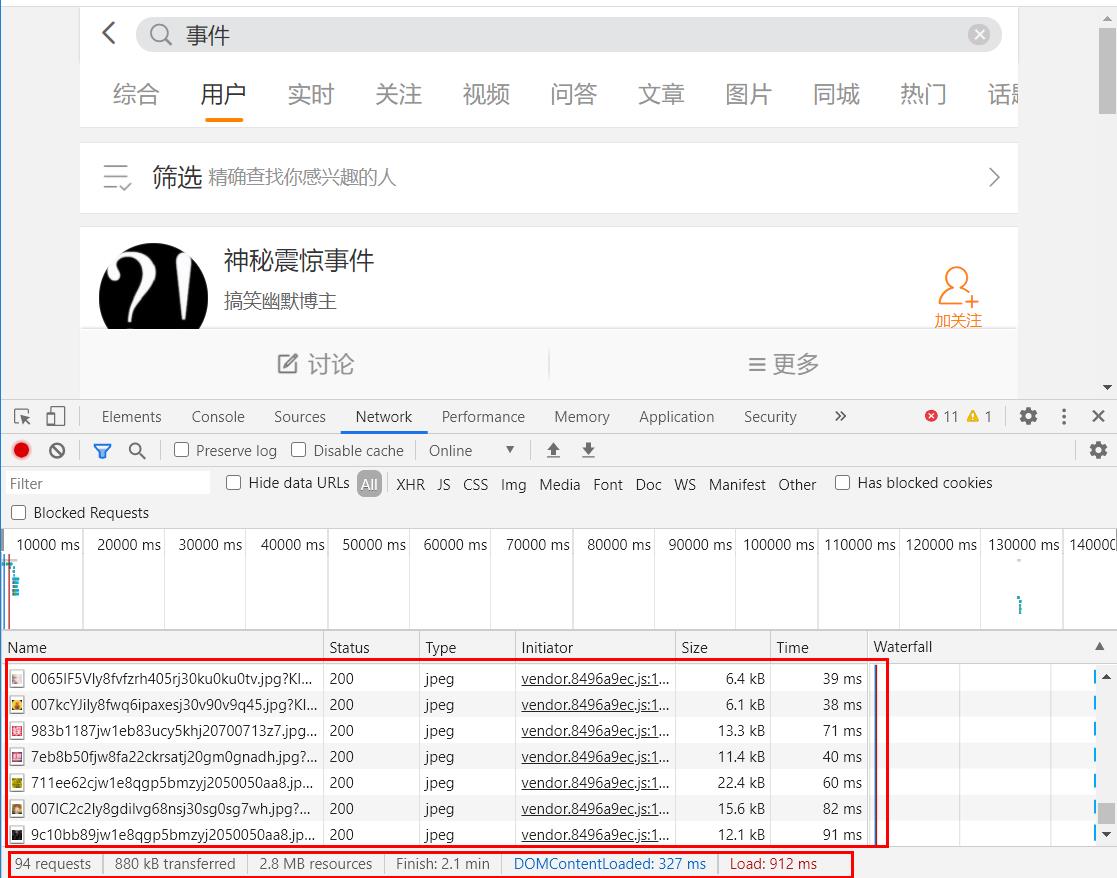Open the Security tab
This screenshot has height=878, width=1117.
click(770, 417)
